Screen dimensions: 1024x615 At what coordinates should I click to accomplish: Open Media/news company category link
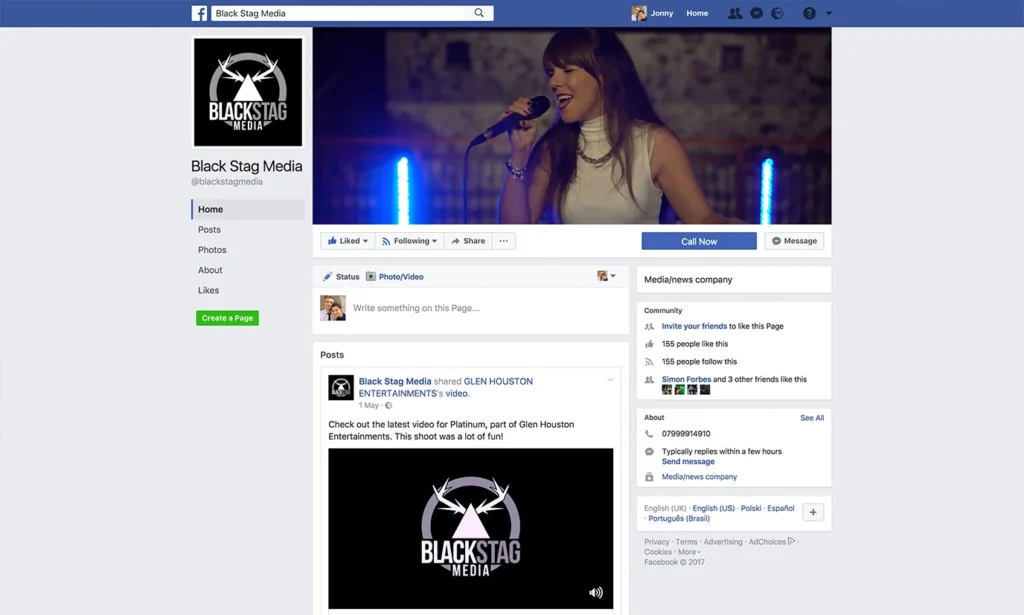699,477
